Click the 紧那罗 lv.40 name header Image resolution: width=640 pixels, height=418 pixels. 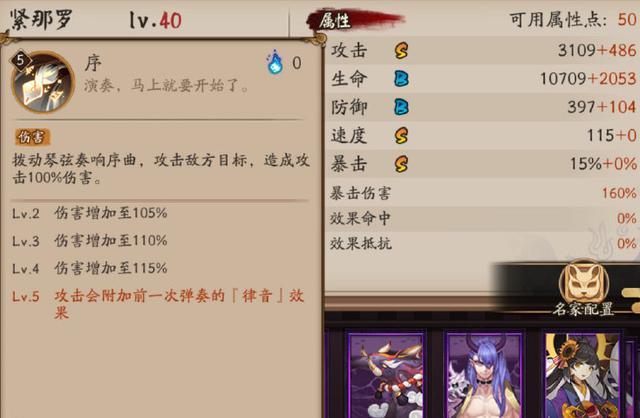[96, 20]
